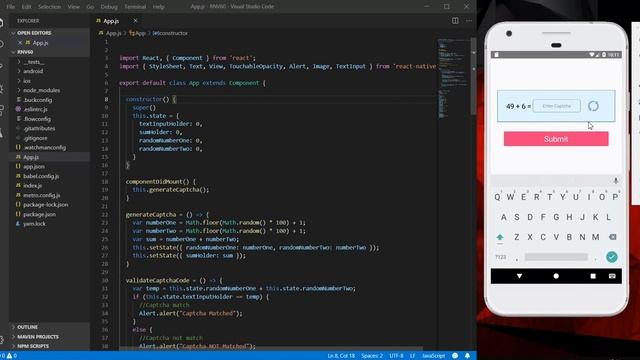Tap the green check enter key
Image resolution: width=640 pixels, height=360 pixels.
click(x=611, y=257)
